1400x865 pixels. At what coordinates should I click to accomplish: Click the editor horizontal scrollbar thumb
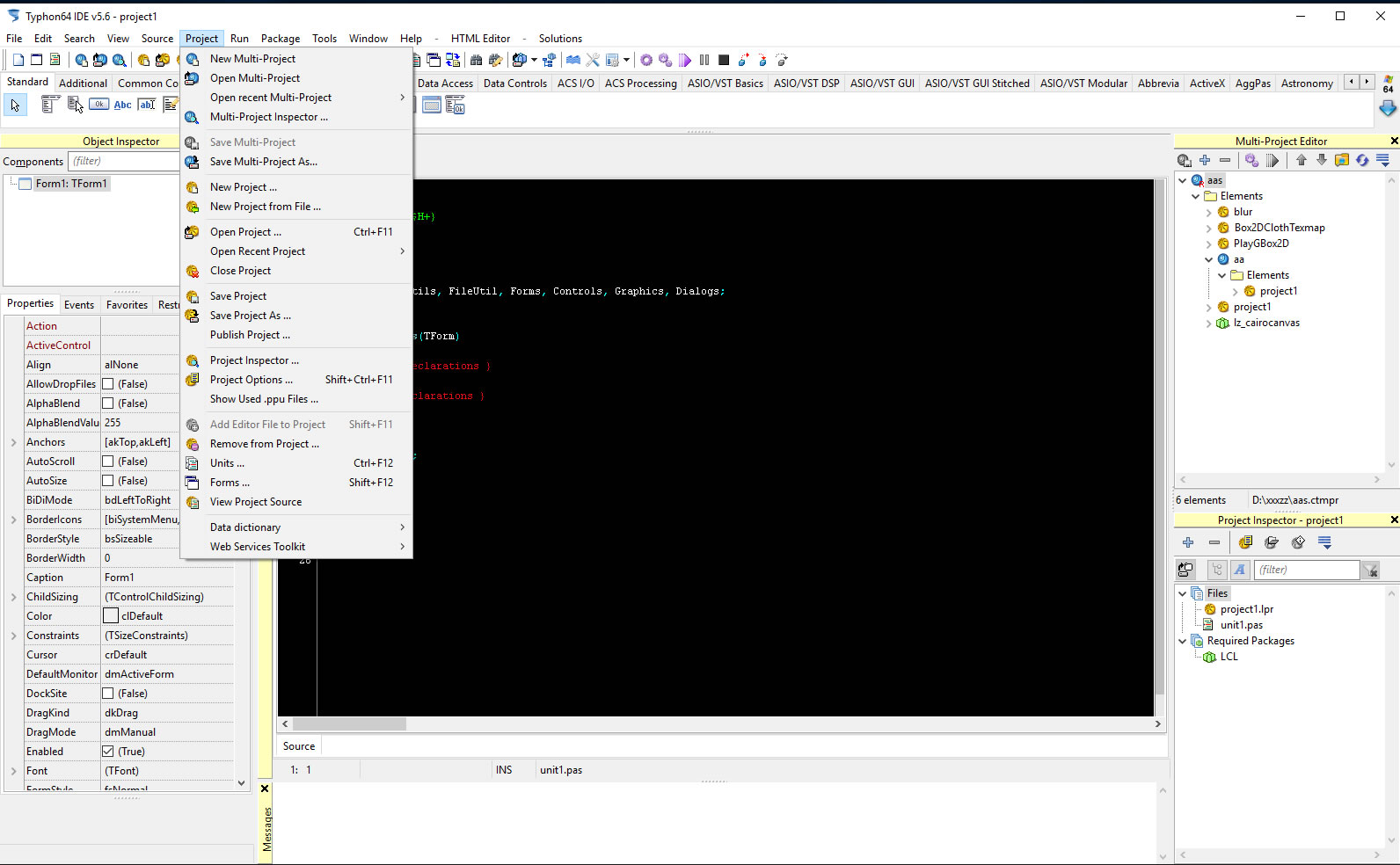click(x=349, y=724)
